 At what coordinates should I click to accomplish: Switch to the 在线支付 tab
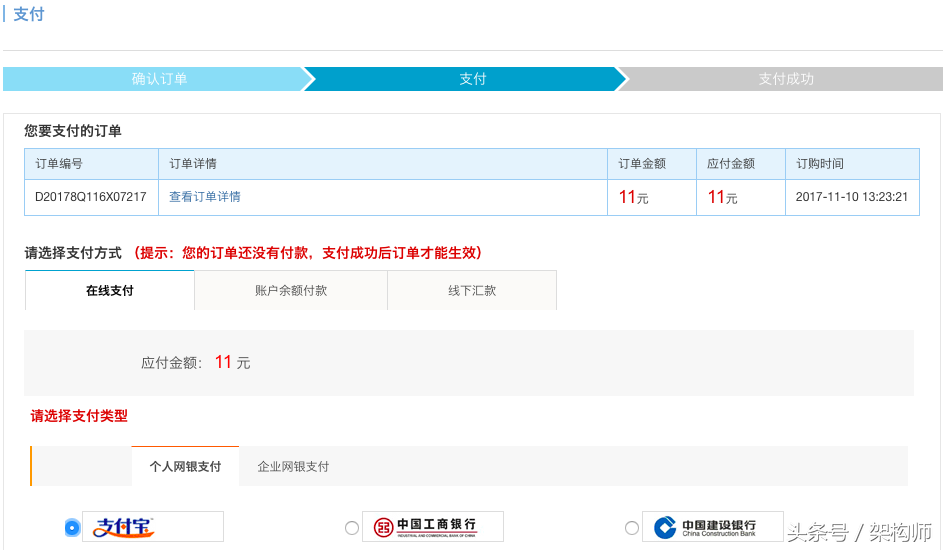click(x=110, y=290)
